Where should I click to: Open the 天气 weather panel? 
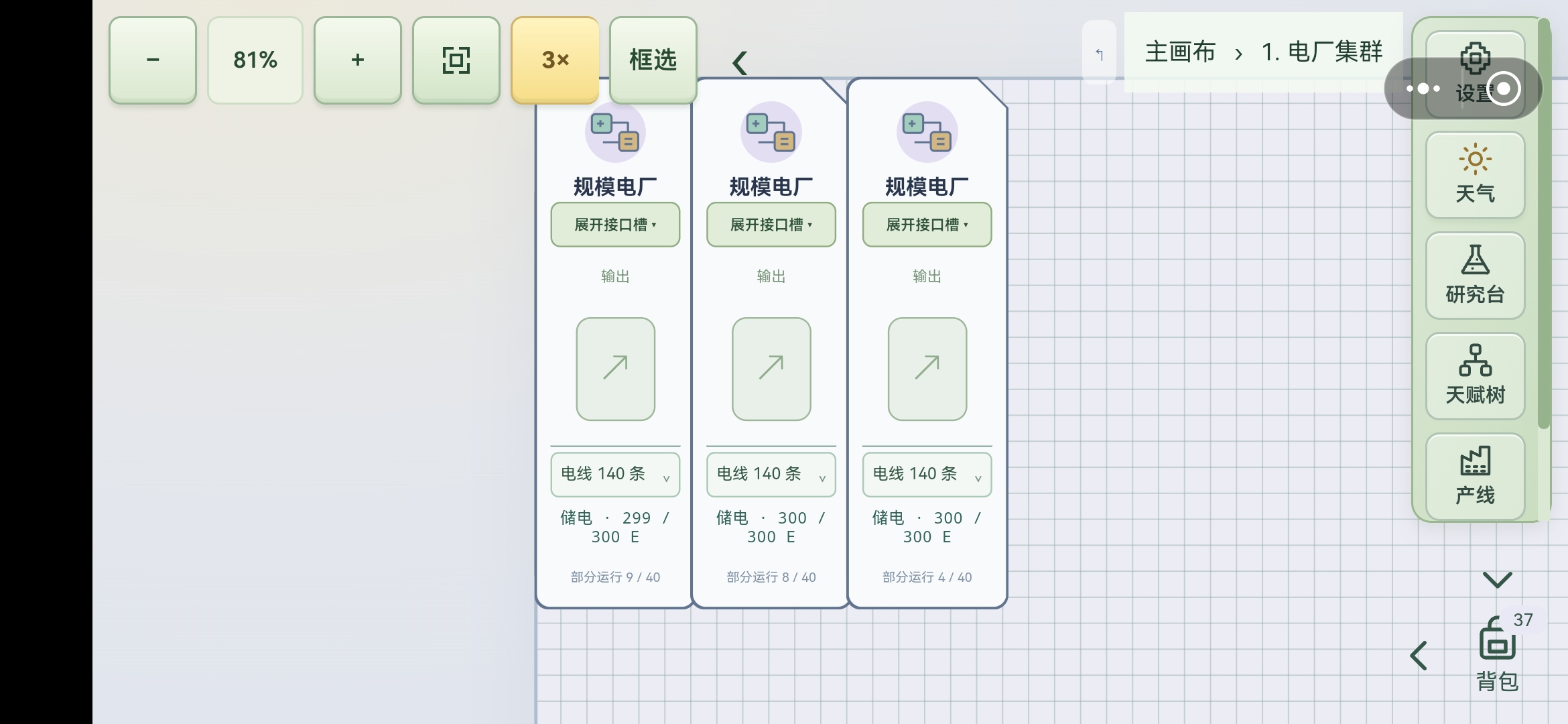[1475, 174]
